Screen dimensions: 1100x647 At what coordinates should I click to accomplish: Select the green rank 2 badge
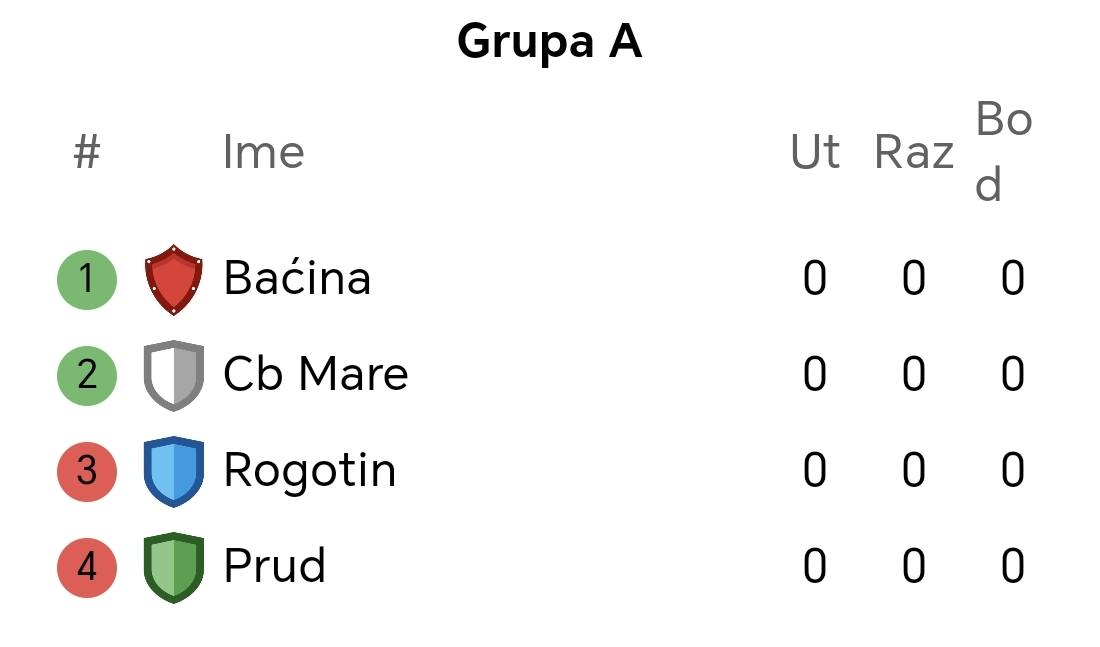(x=87, y=375)
